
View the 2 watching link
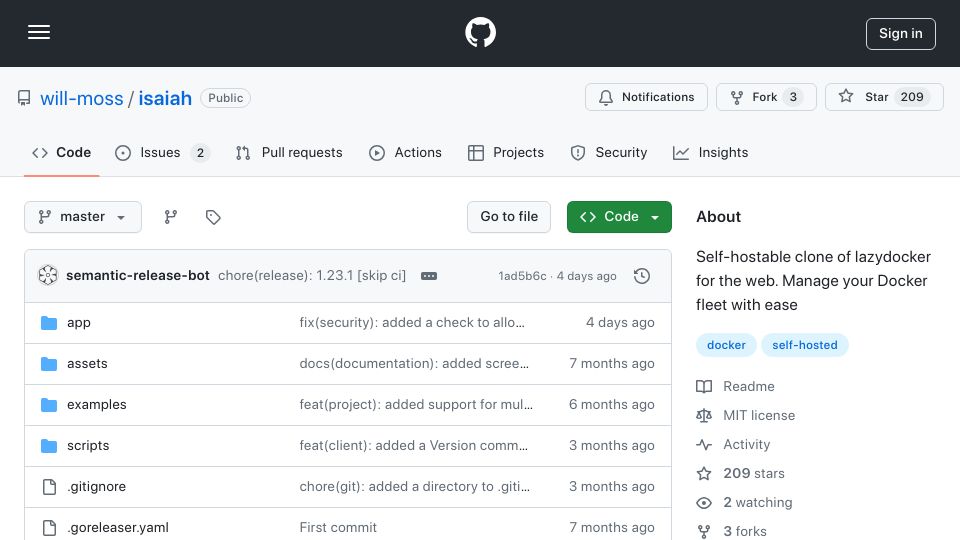pyautogui.click(x=744, y=503)
